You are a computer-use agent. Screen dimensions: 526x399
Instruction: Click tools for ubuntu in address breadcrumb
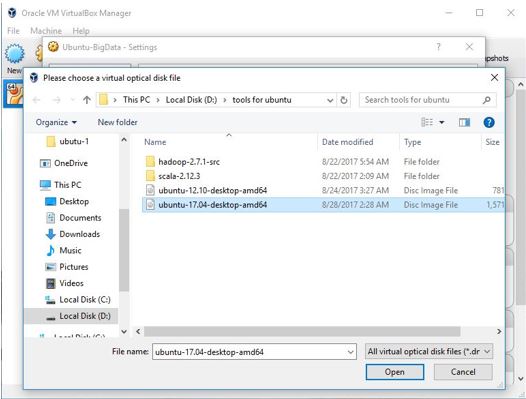(x=262, y=100)
